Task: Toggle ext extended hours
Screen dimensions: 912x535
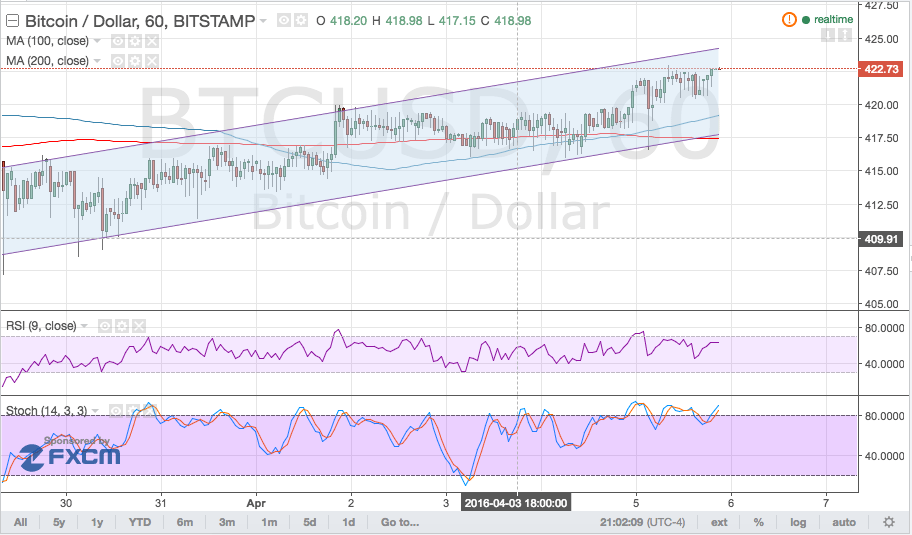Action: [719, 522]
